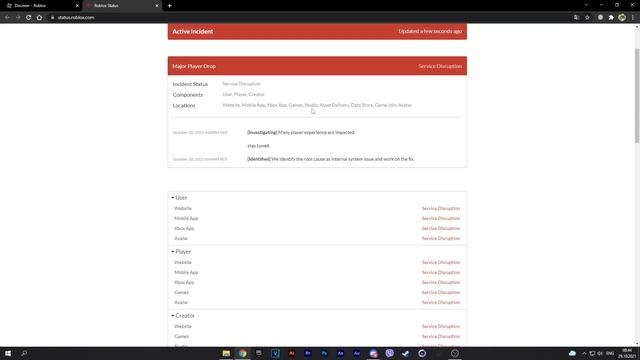Open the Windows Start menu

tap(8, 353)
